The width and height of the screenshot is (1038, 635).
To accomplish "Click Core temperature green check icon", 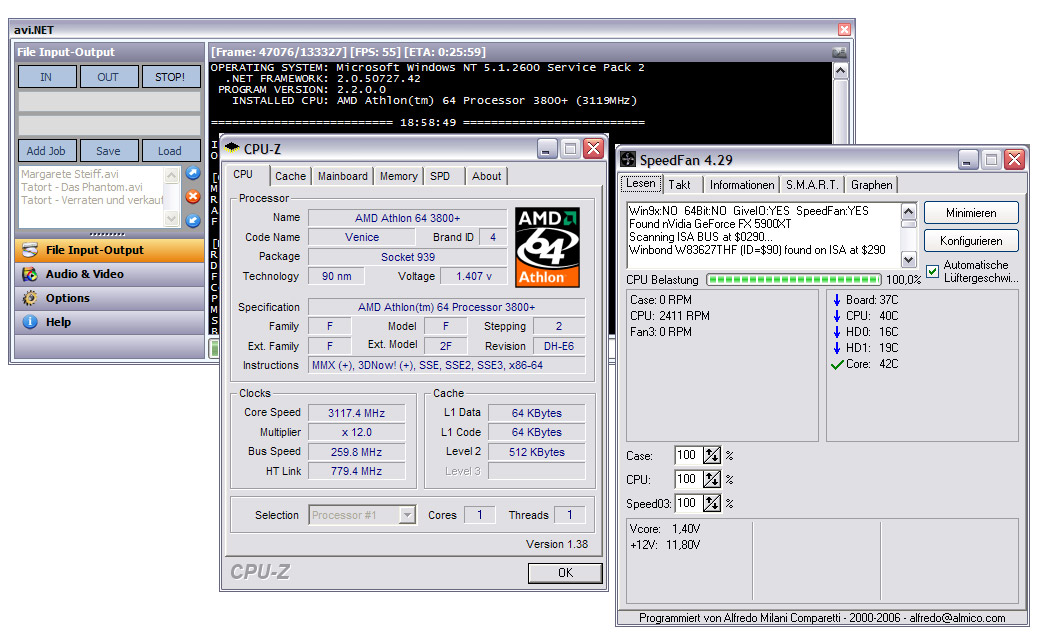I will coord(837,364).
